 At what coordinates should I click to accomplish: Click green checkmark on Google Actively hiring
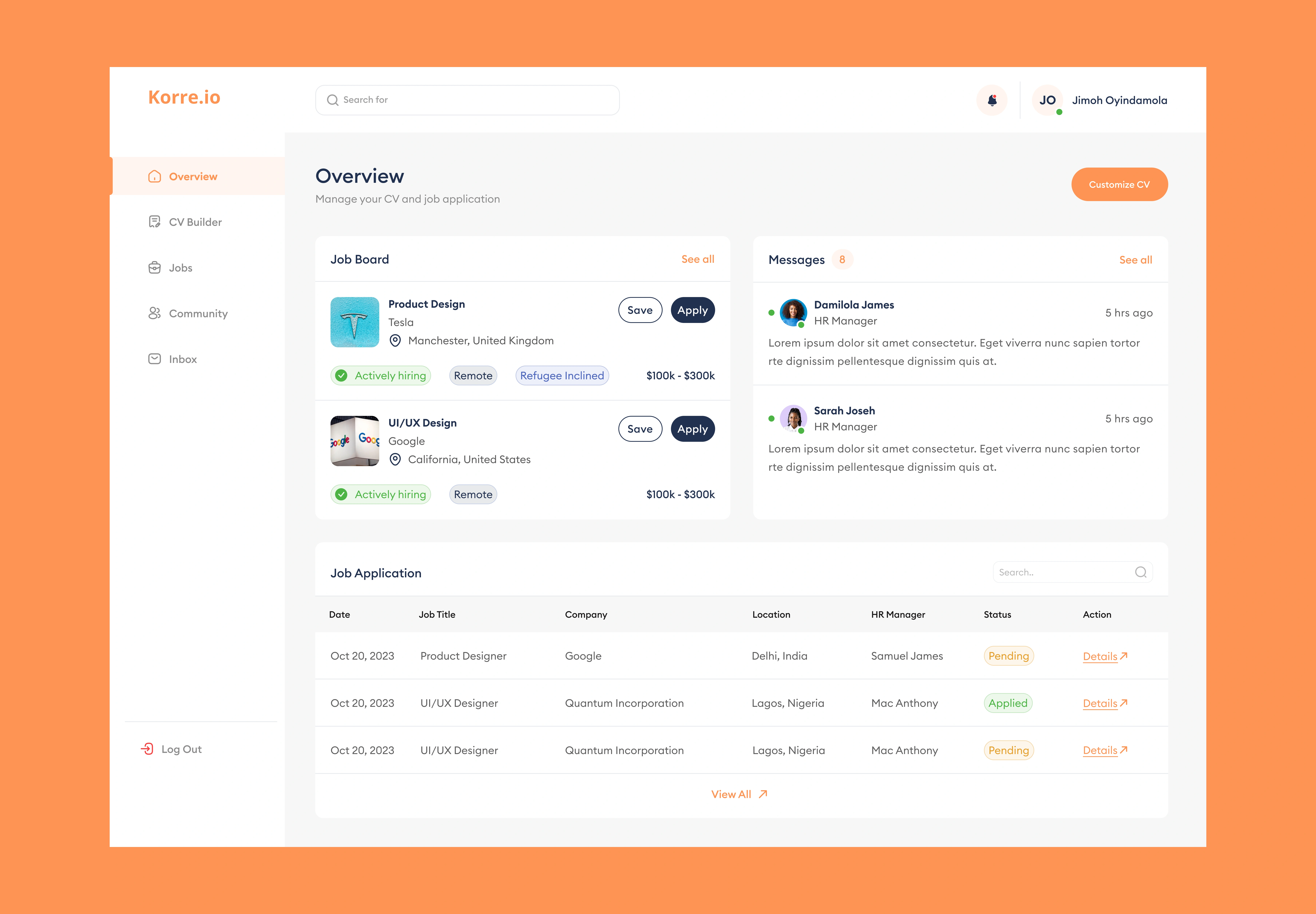pyautogui.click(x=341, y=494)
